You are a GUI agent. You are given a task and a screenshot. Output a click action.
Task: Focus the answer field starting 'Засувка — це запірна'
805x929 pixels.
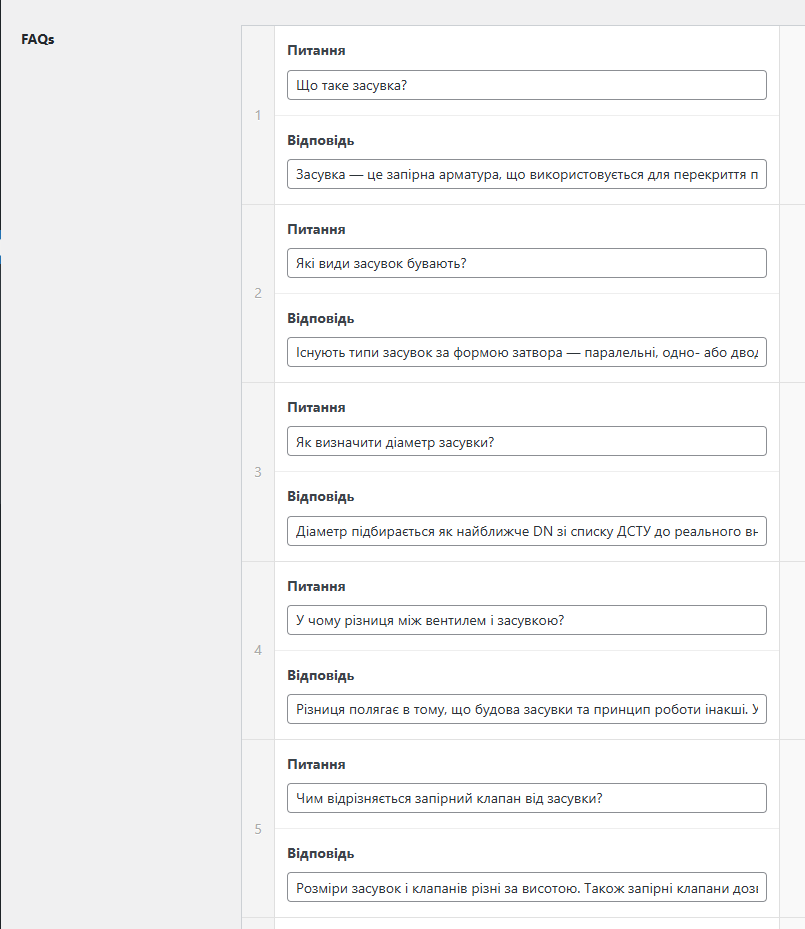coord(526,174)
